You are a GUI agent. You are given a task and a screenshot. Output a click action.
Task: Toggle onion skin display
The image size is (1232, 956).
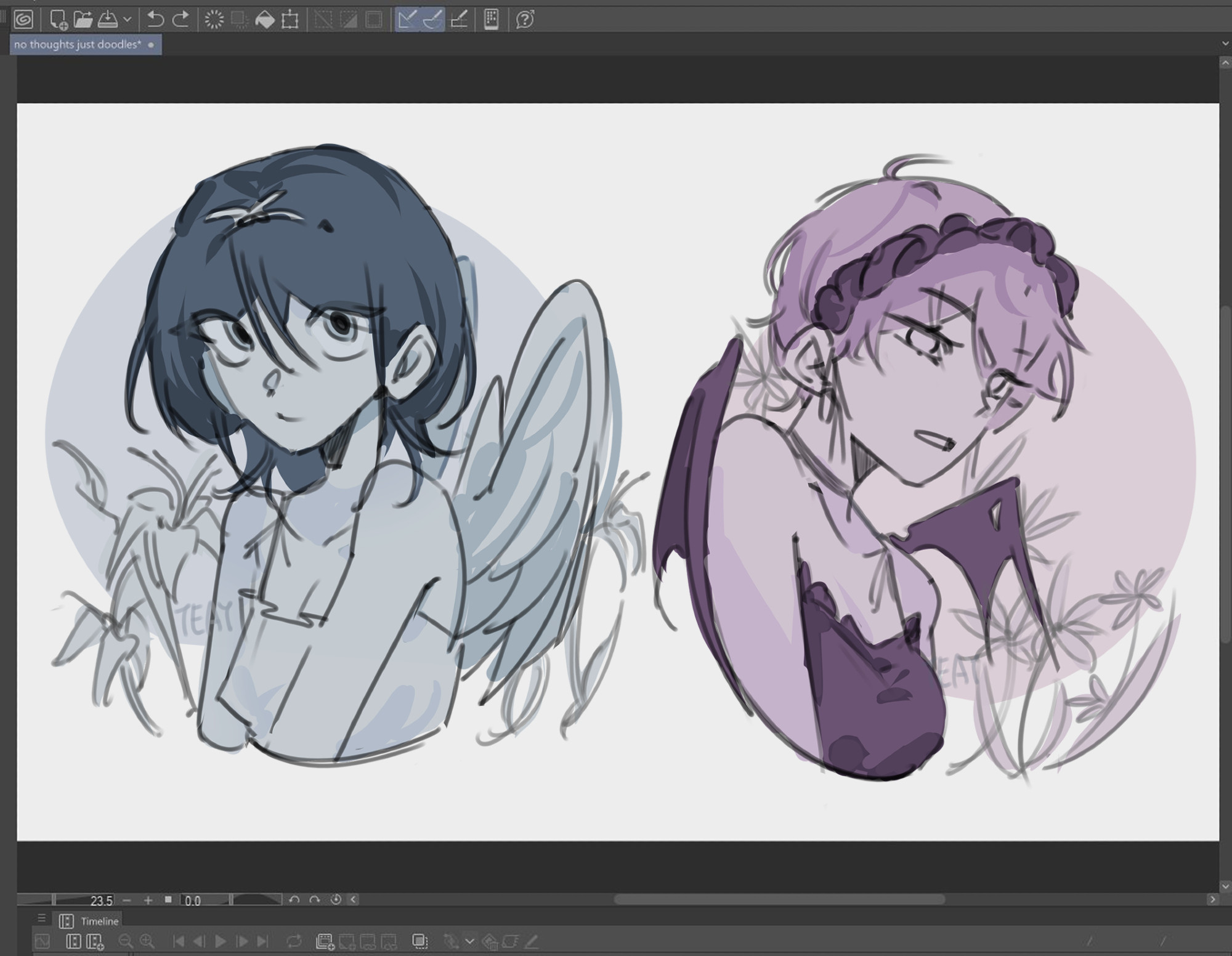(x=420, y=941)
